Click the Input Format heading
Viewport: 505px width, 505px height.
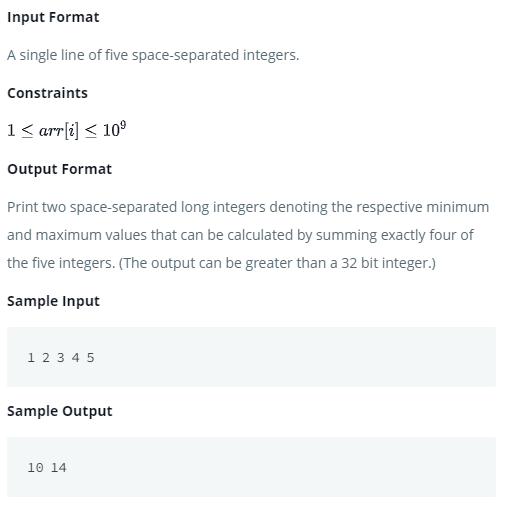tap(53, 17)
